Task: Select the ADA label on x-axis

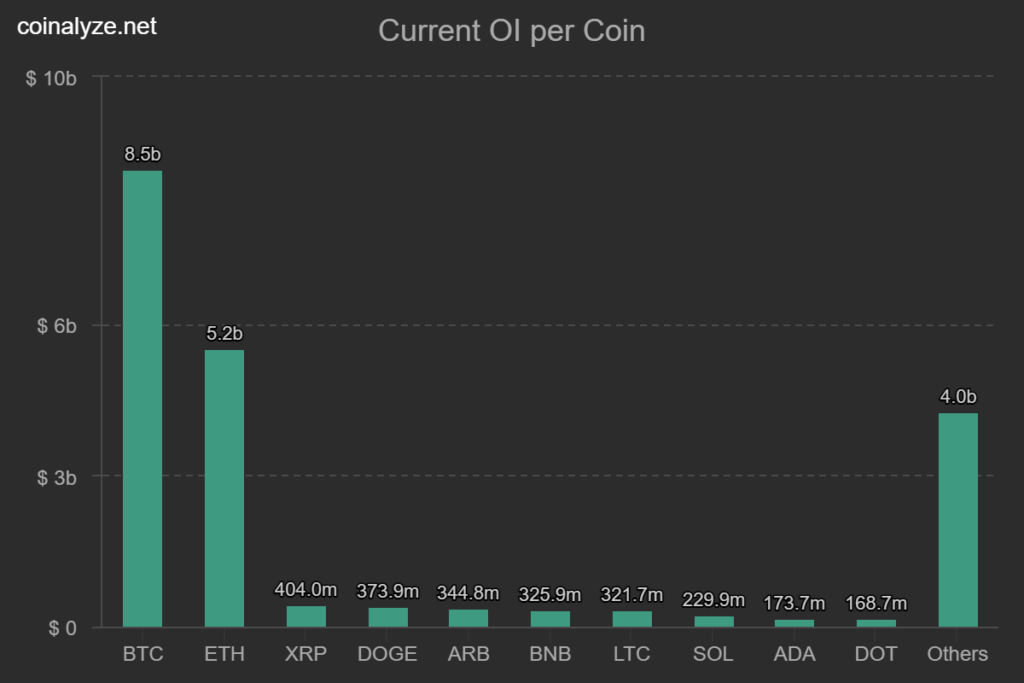Action: click(x=795, y=654)
